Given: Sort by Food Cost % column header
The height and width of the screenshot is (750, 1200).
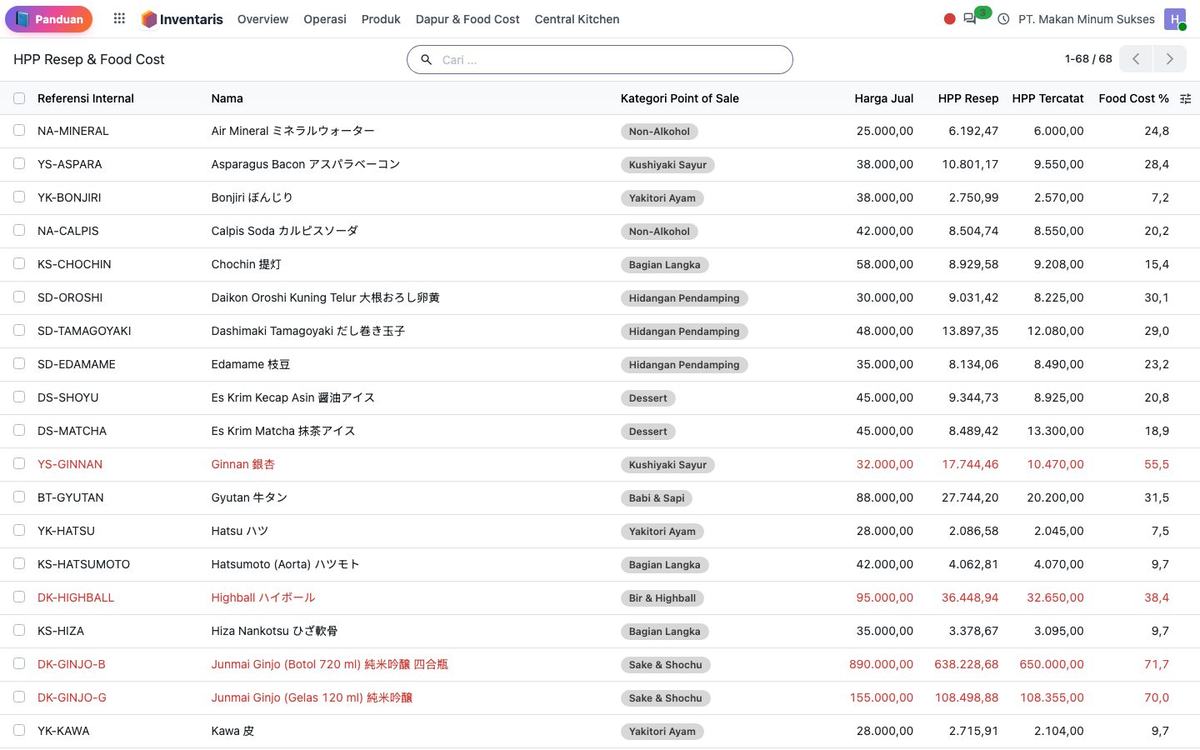Looking at the screenshot, I should point(1133,98).
